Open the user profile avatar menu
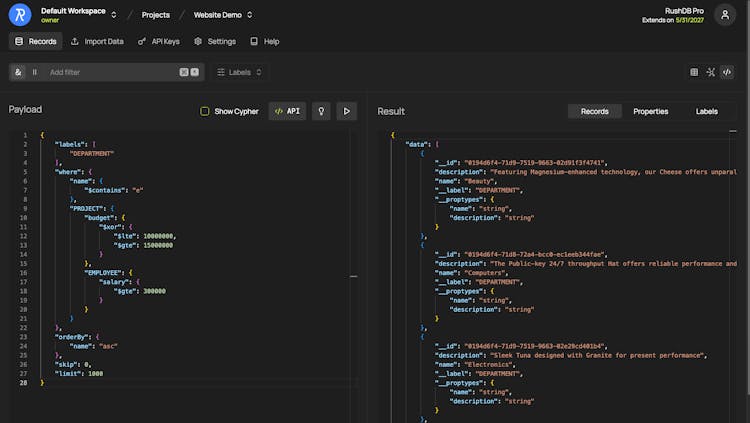Screen dimensions: 750x423 [725, 15]
